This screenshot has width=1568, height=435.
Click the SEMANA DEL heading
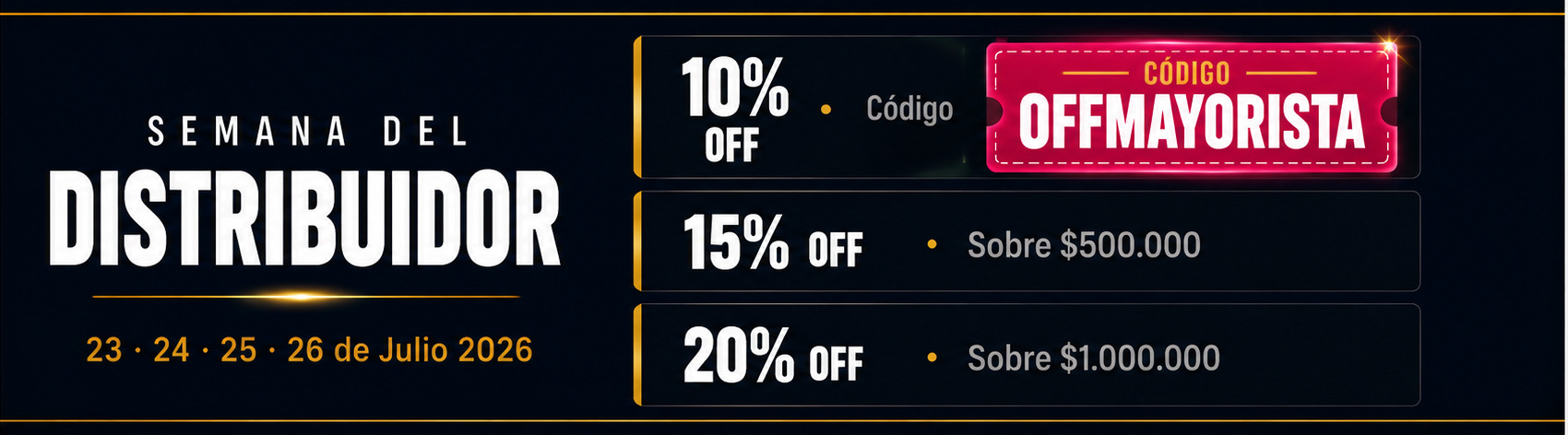[309, 133]
